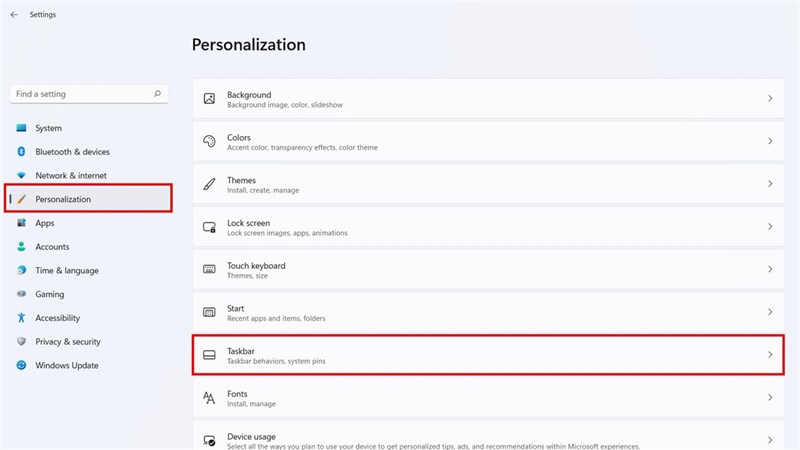Expand the Device usage chevron

770,440
